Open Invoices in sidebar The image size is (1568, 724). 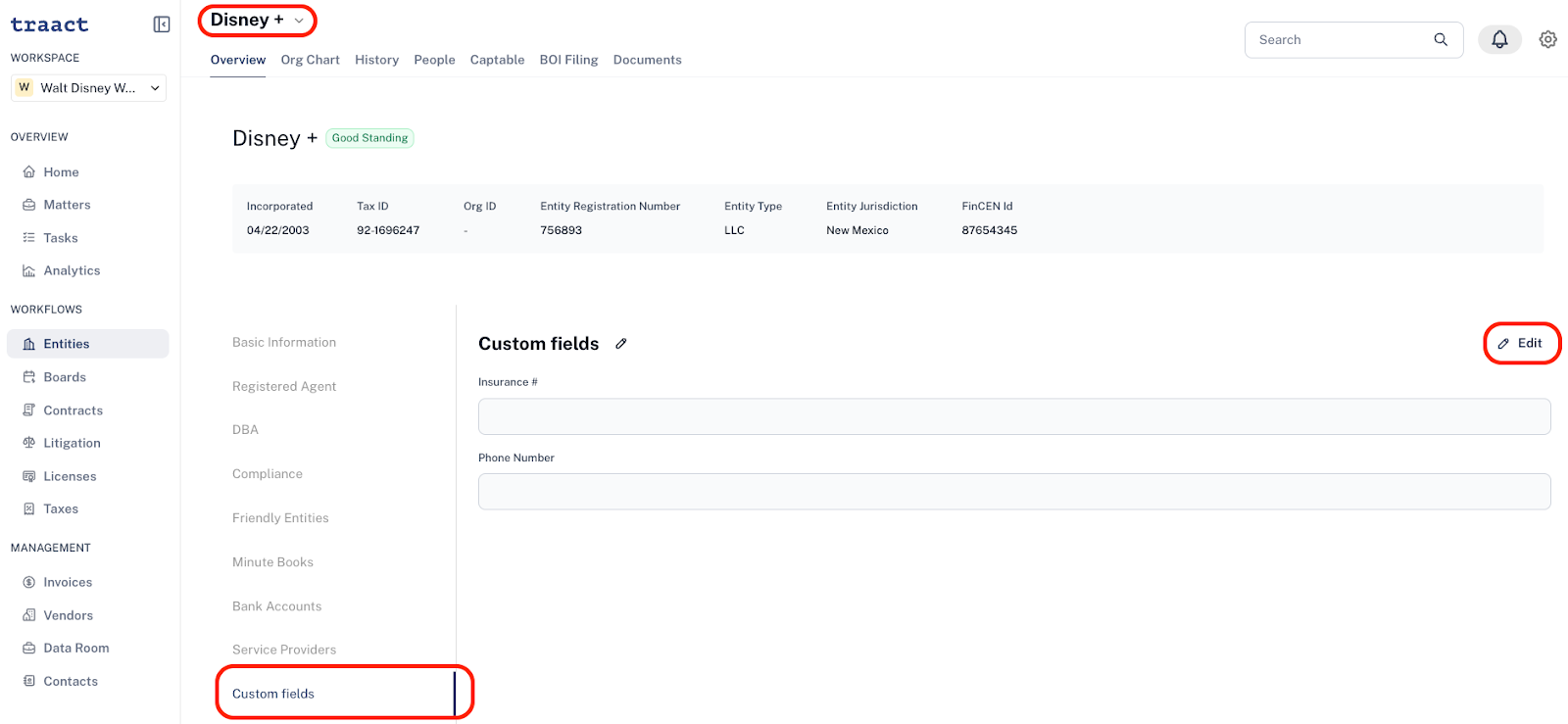point(88,582)
